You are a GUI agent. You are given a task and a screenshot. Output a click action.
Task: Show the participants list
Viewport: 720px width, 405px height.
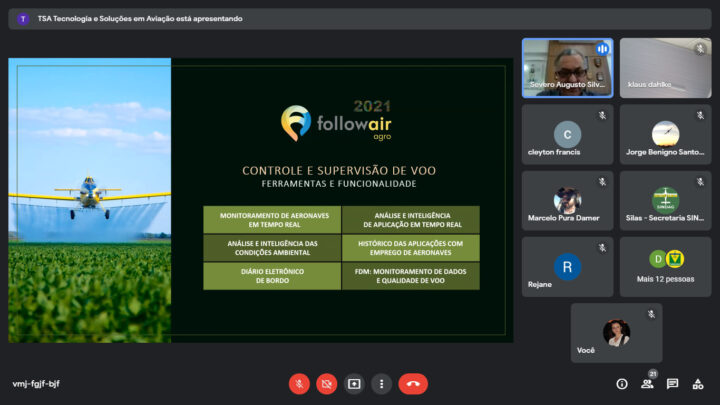click(647, 383)
